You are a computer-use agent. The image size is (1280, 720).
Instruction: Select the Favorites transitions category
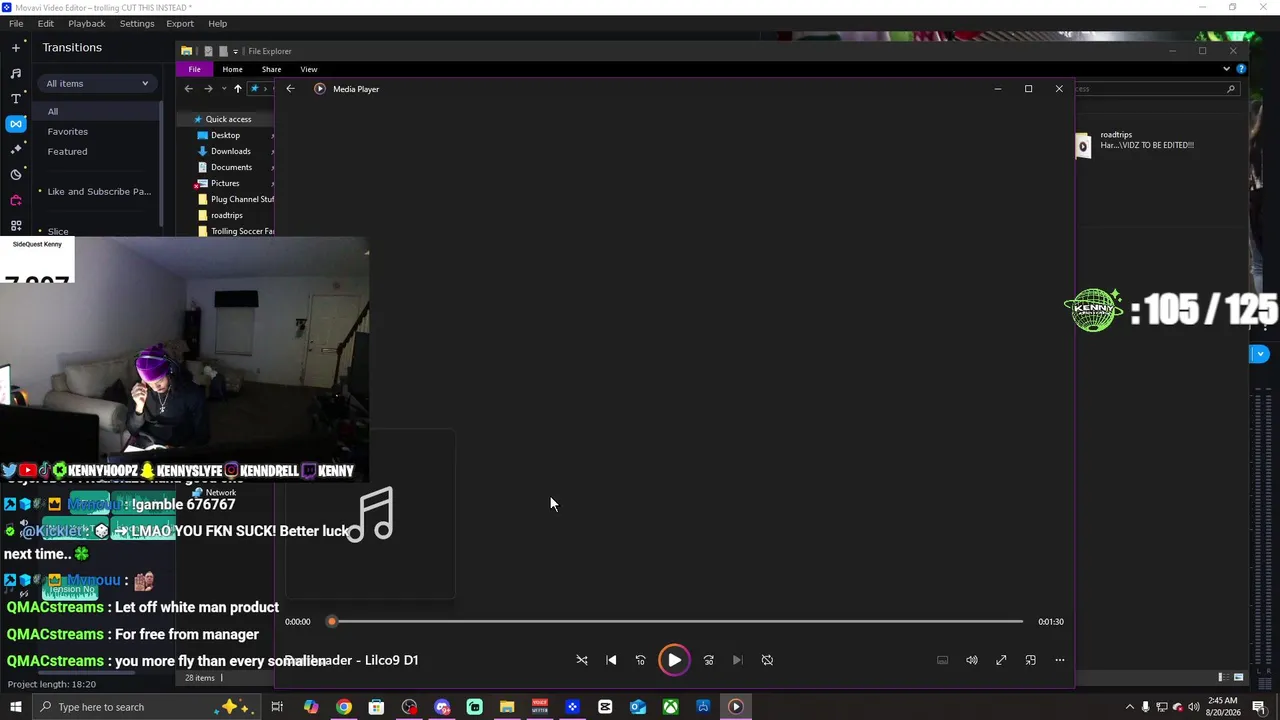(68, 131)
